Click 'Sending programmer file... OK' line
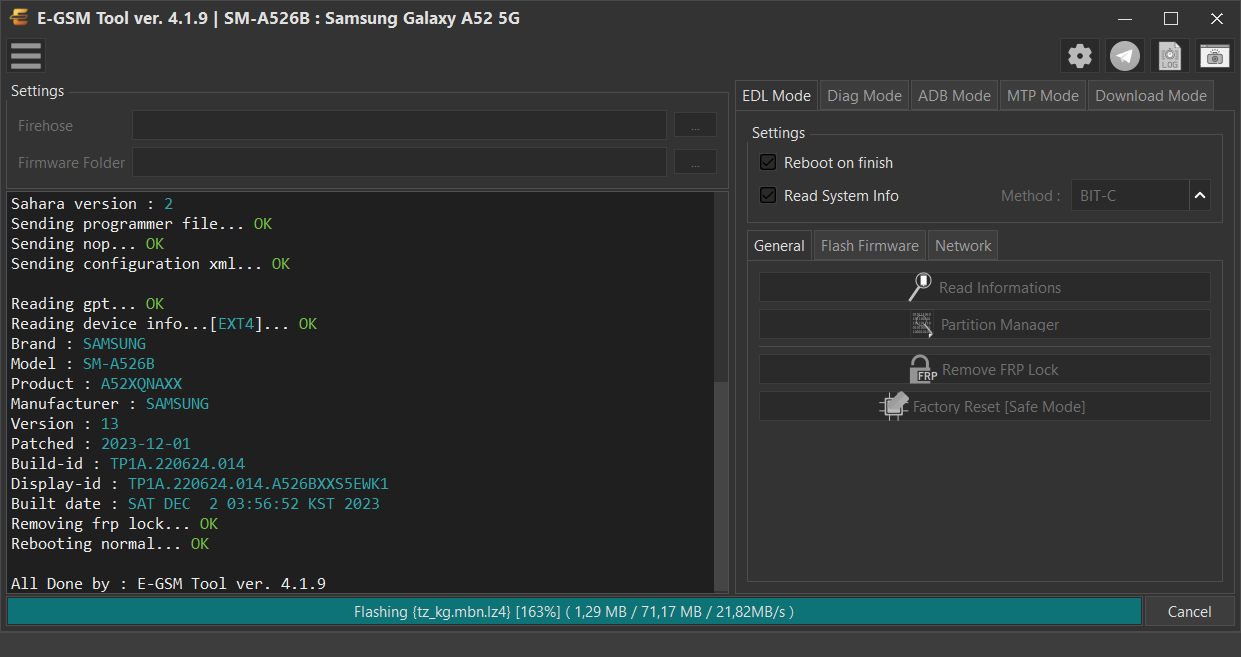This screenshot has height=657, width=1241. [141, 224]
